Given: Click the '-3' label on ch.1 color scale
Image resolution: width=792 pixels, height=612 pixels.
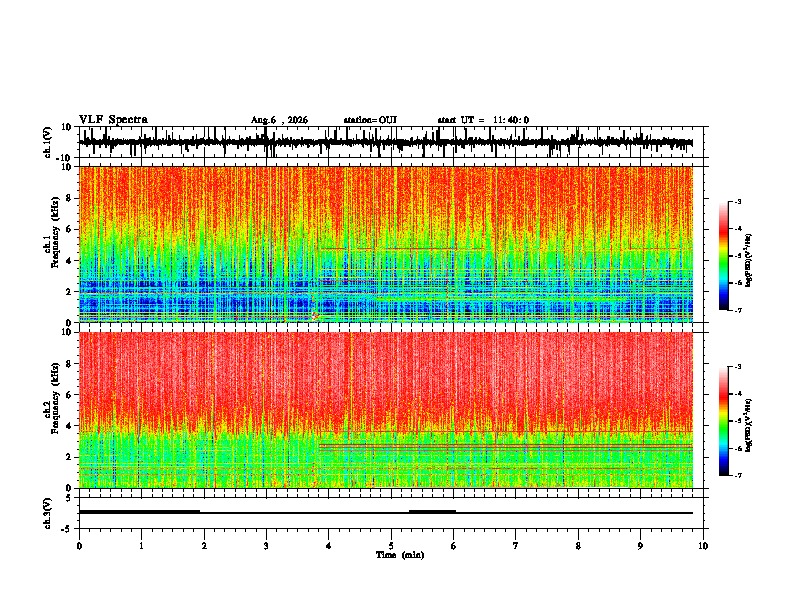Looking at the screenshot, I should [x=738, y=202].
